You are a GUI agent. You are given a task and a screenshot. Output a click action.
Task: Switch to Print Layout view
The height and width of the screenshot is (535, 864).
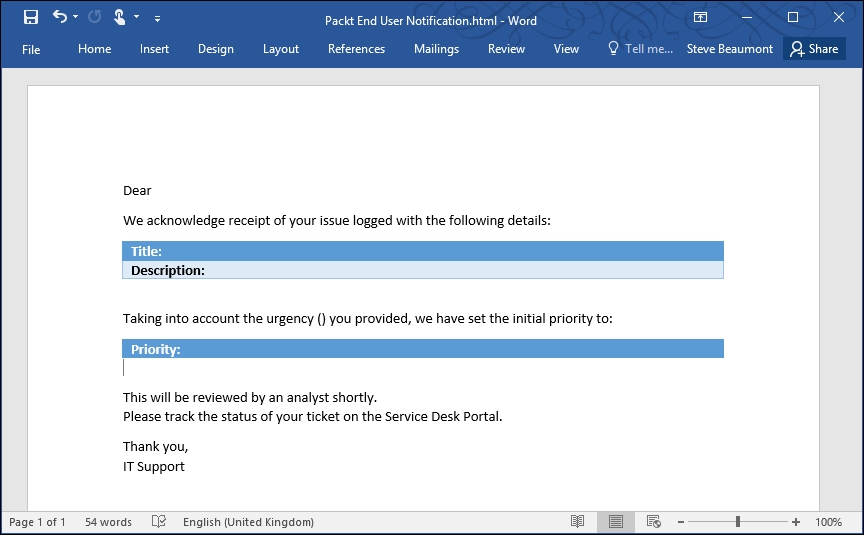click(x=616, y=522)
